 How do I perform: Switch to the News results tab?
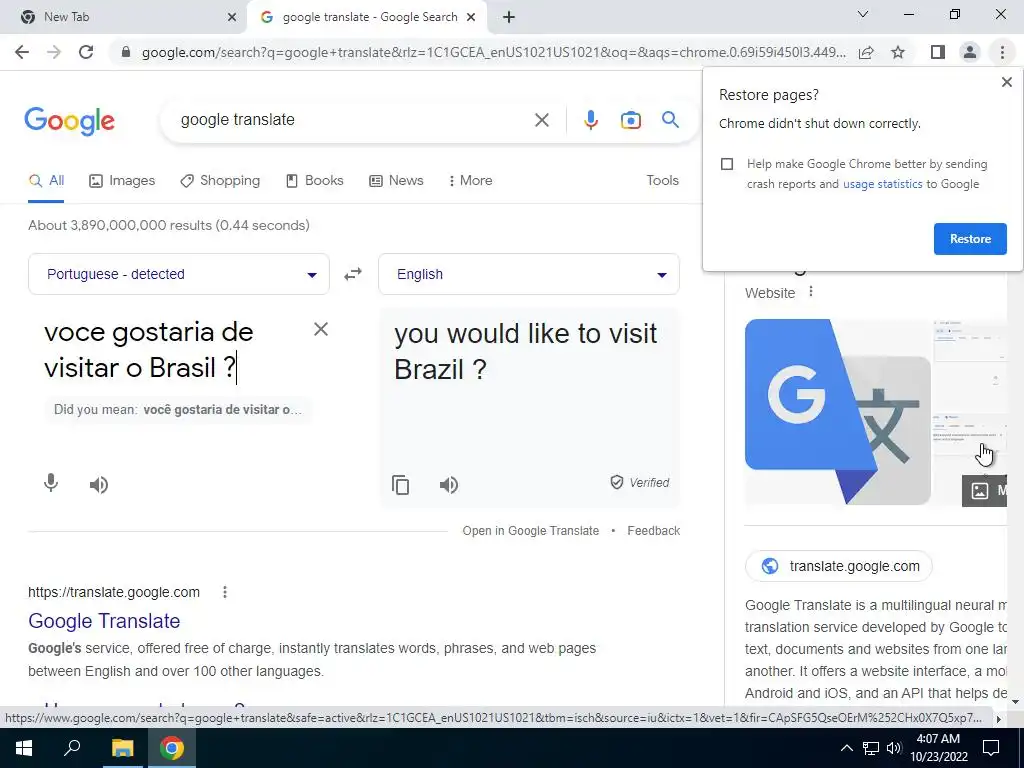pos(396,180)
